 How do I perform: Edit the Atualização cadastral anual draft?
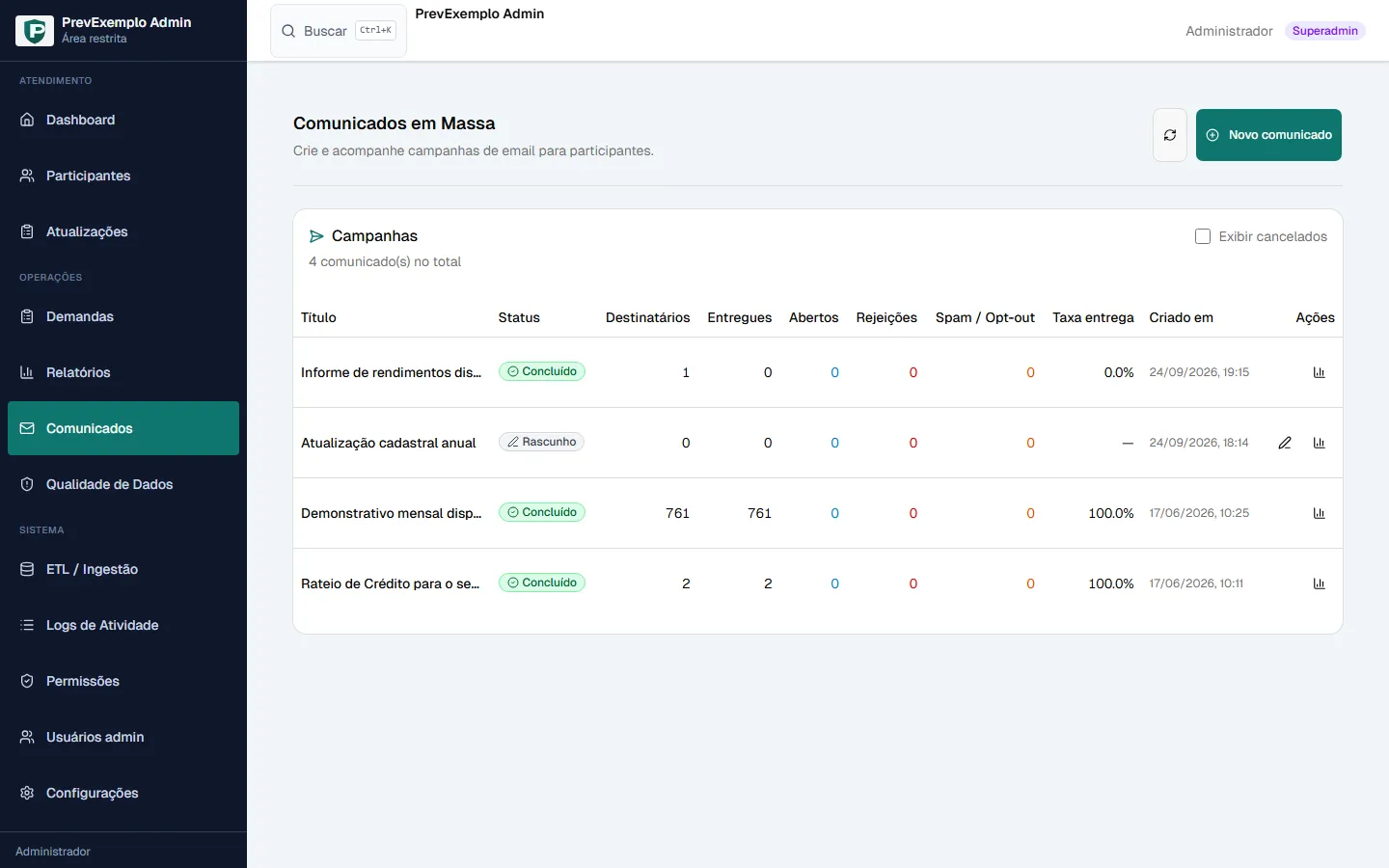point(1285,443)
